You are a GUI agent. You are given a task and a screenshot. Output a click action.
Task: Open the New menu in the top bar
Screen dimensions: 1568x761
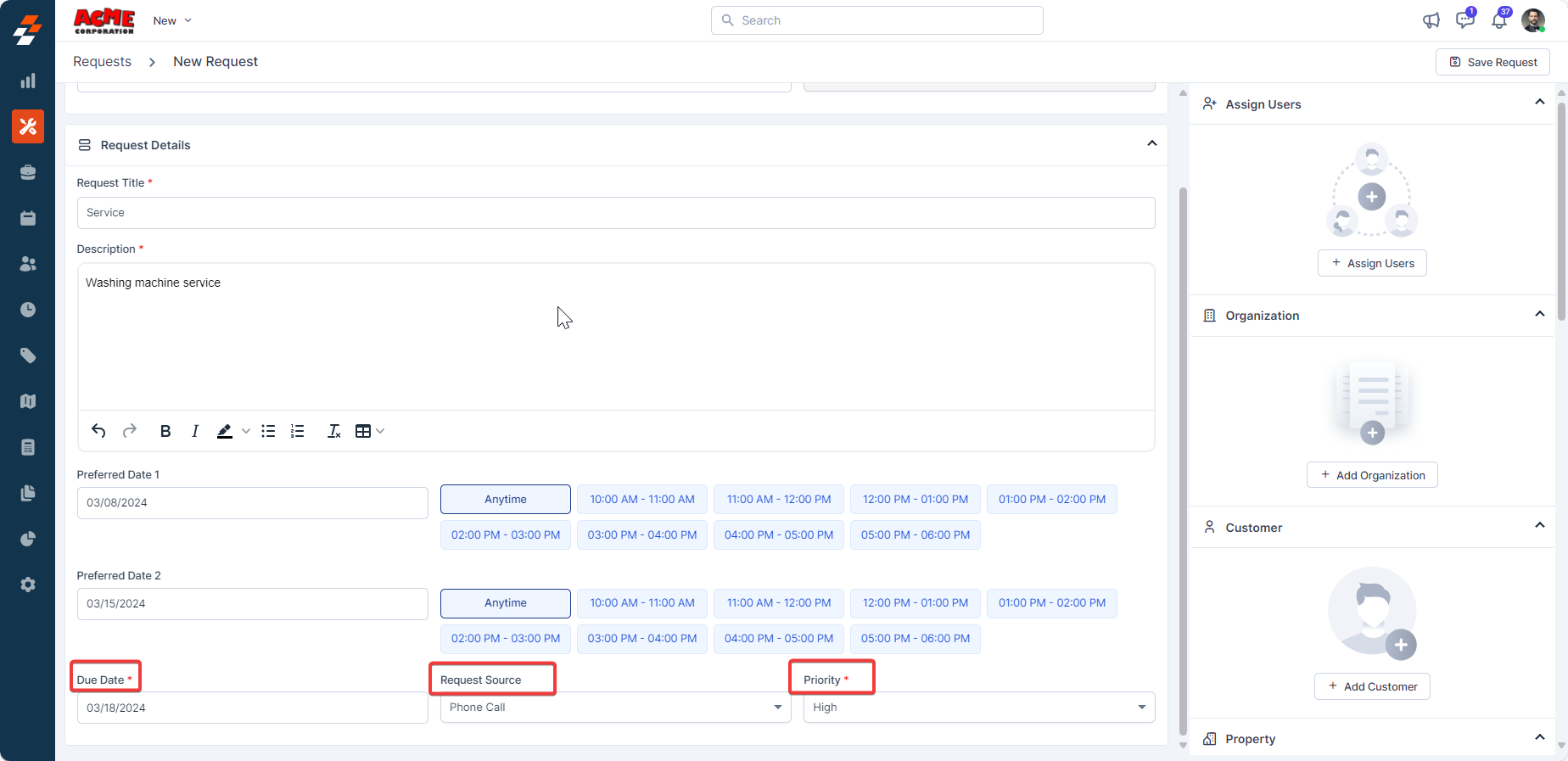tap(172, 20)
